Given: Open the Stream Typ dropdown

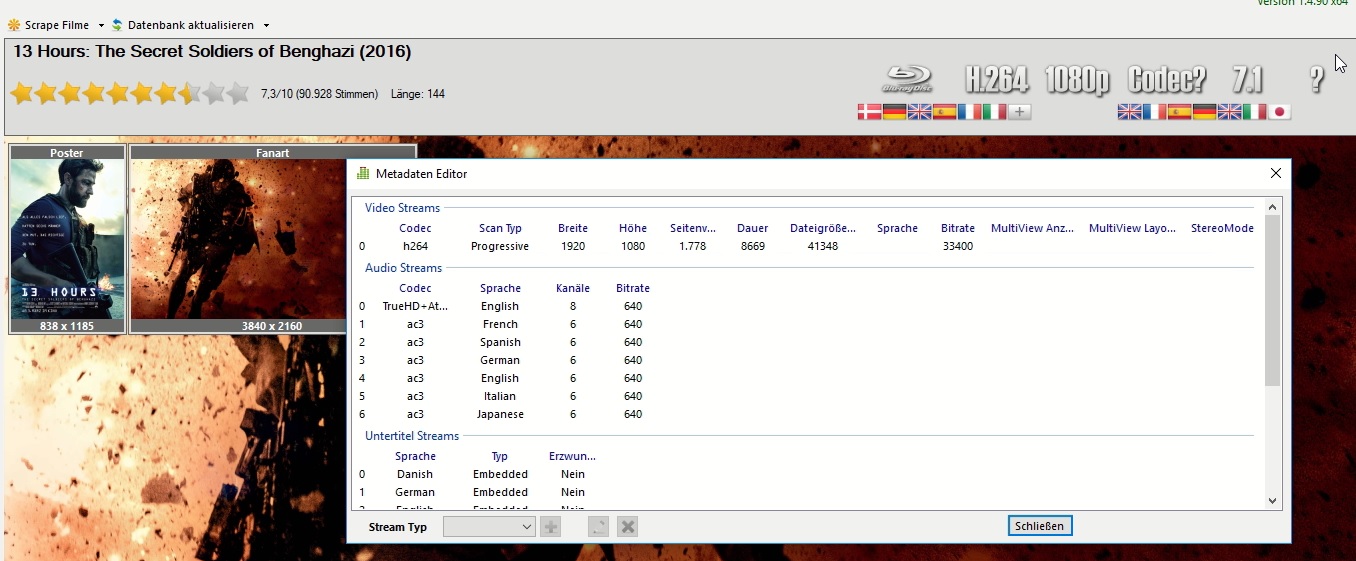Looking at the screenshot, I should [x=490, y=527].
